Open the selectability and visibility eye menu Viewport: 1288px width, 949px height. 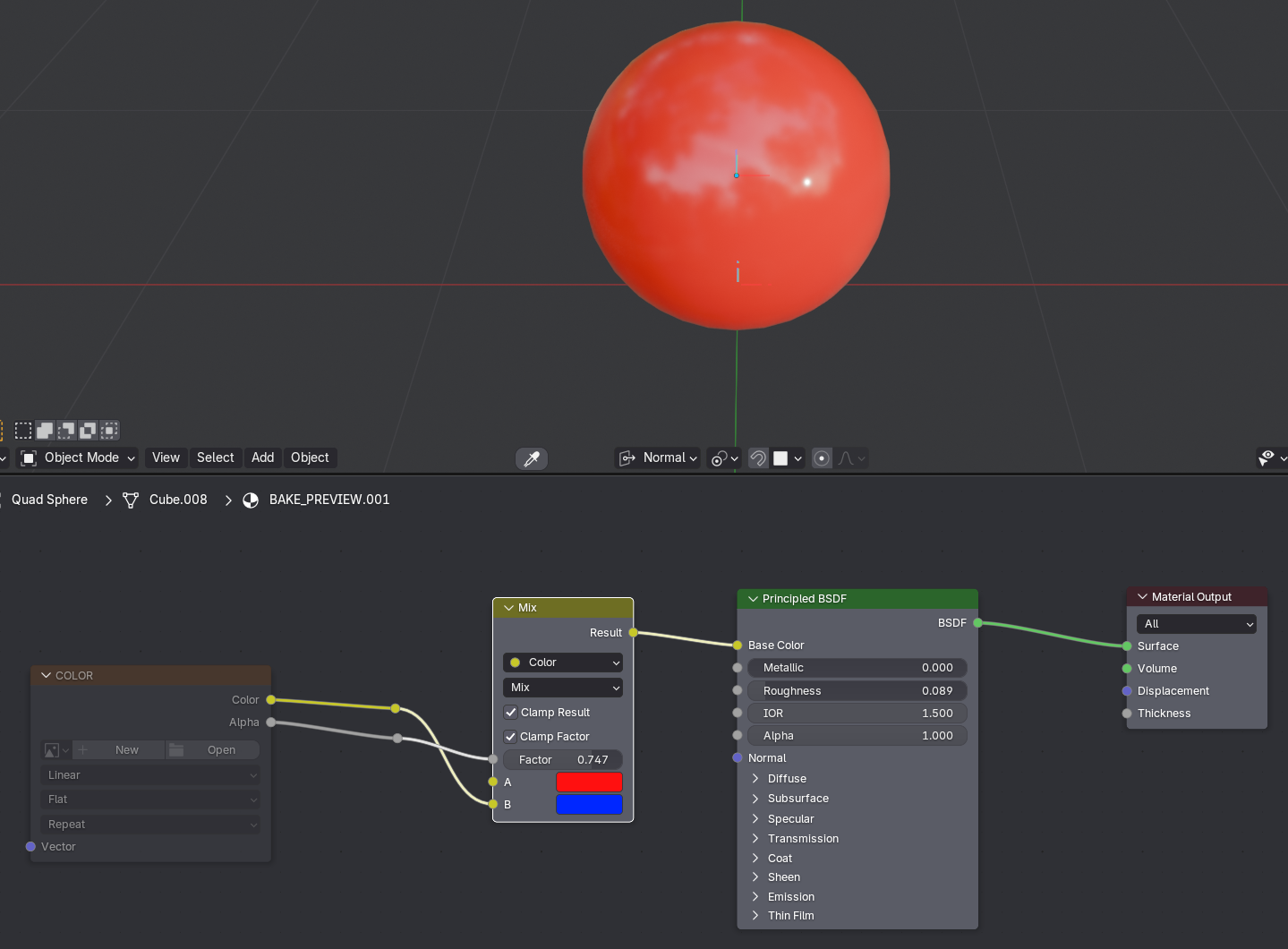[x=1272, y=458]
